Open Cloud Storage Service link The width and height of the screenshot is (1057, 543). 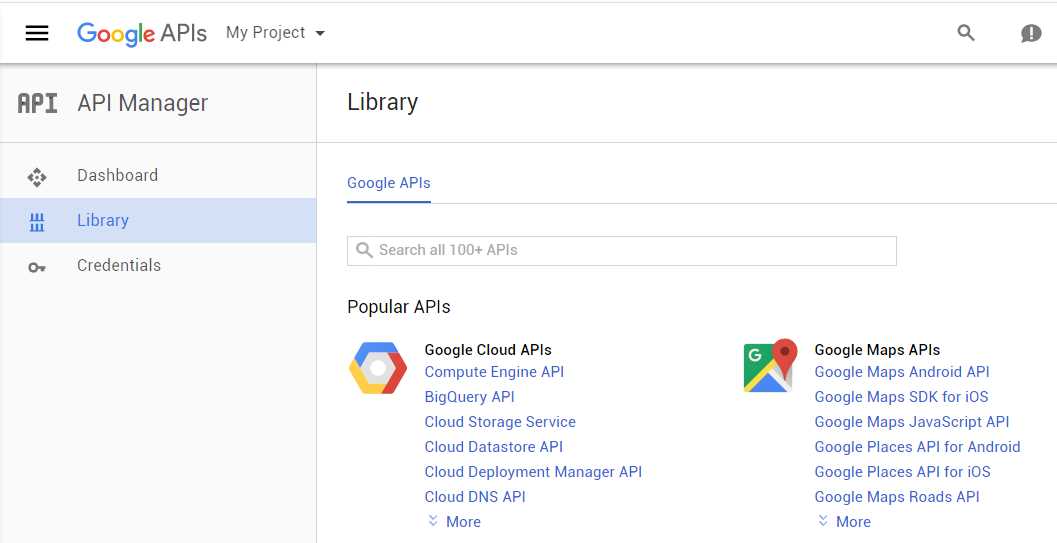[500, 422]
